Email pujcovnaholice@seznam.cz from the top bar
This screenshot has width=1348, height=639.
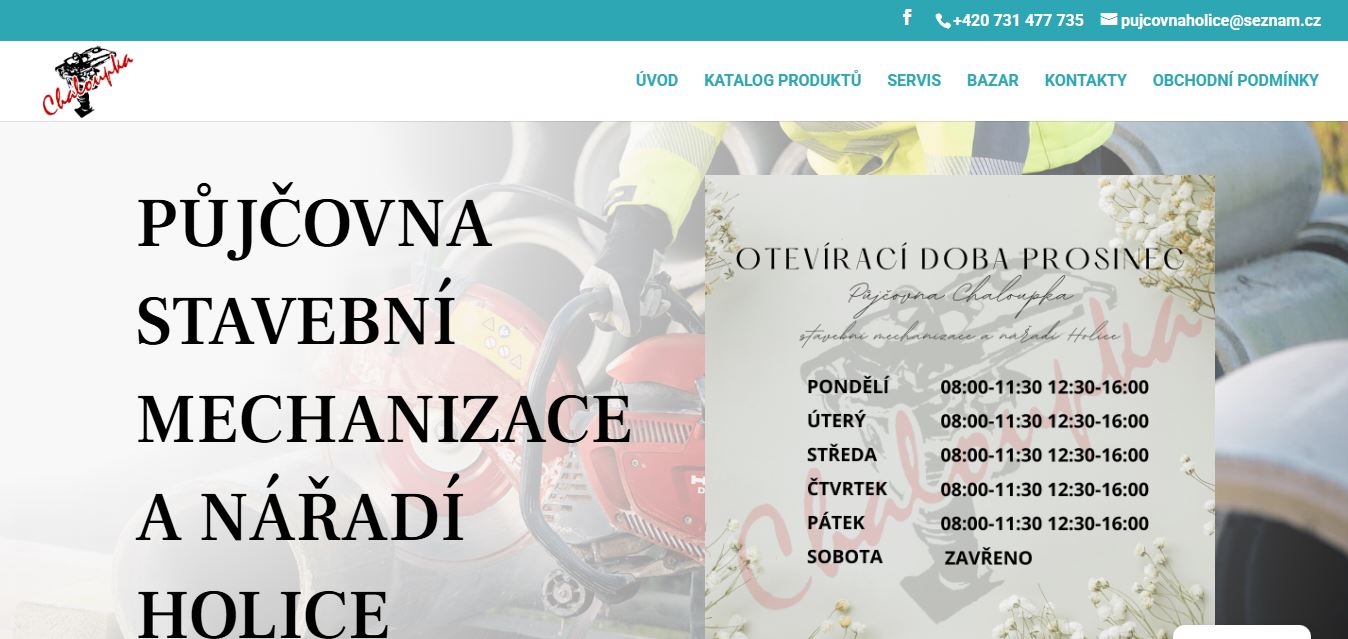point(1220,20)
